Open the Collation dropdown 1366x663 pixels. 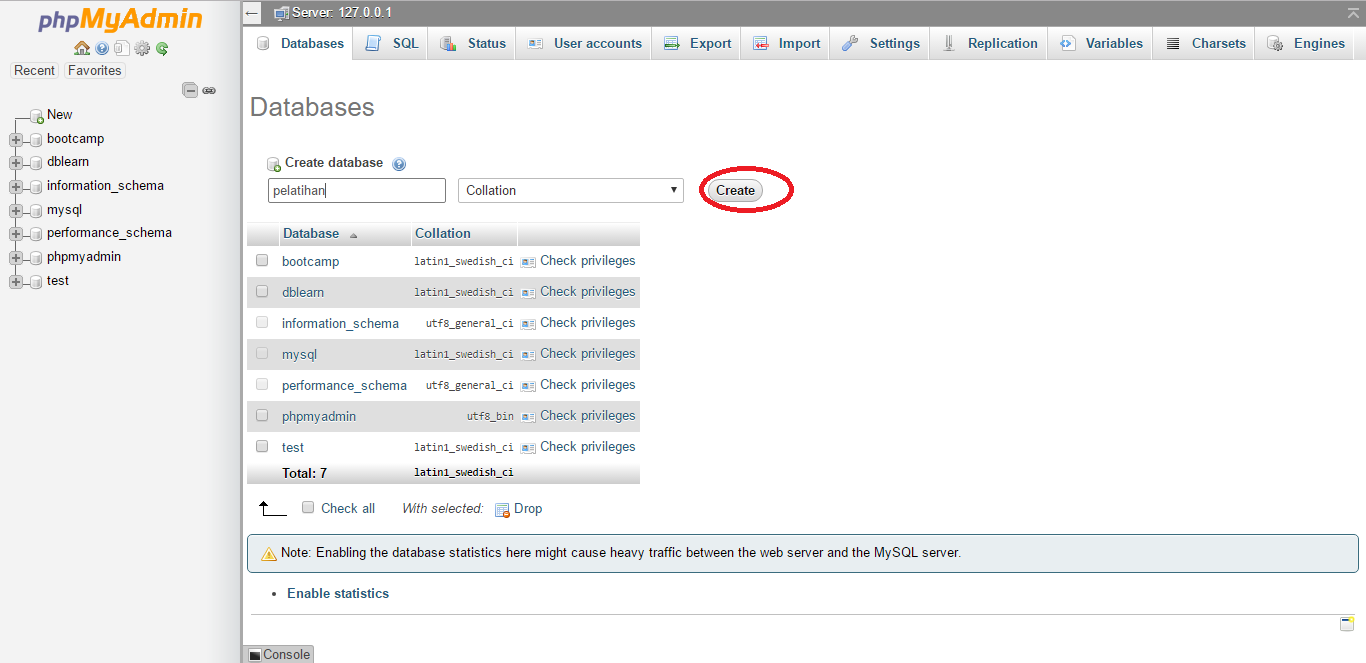[571, 190]
